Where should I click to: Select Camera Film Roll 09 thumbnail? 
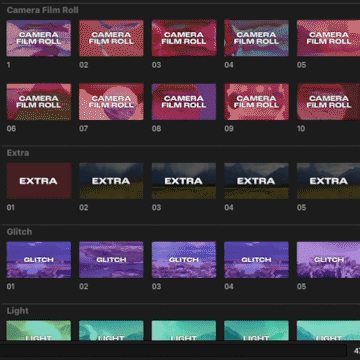(256, 102)
